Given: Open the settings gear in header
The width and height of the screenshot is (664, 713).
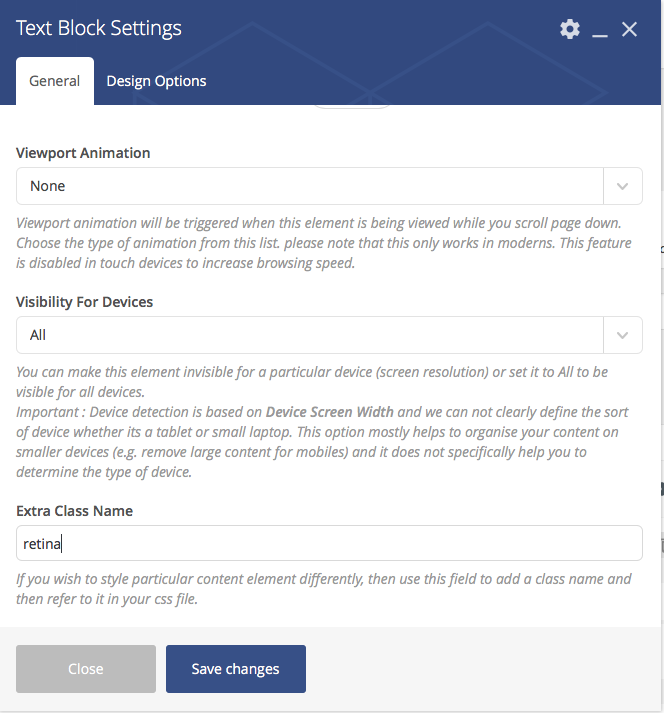Looking at the screenshot, I should click(x=570, y=29).
